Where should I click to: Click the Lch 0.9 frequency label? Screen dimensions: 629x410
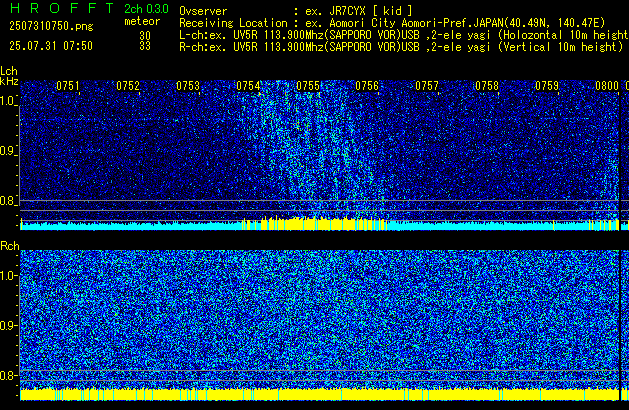tap(8, 151)
